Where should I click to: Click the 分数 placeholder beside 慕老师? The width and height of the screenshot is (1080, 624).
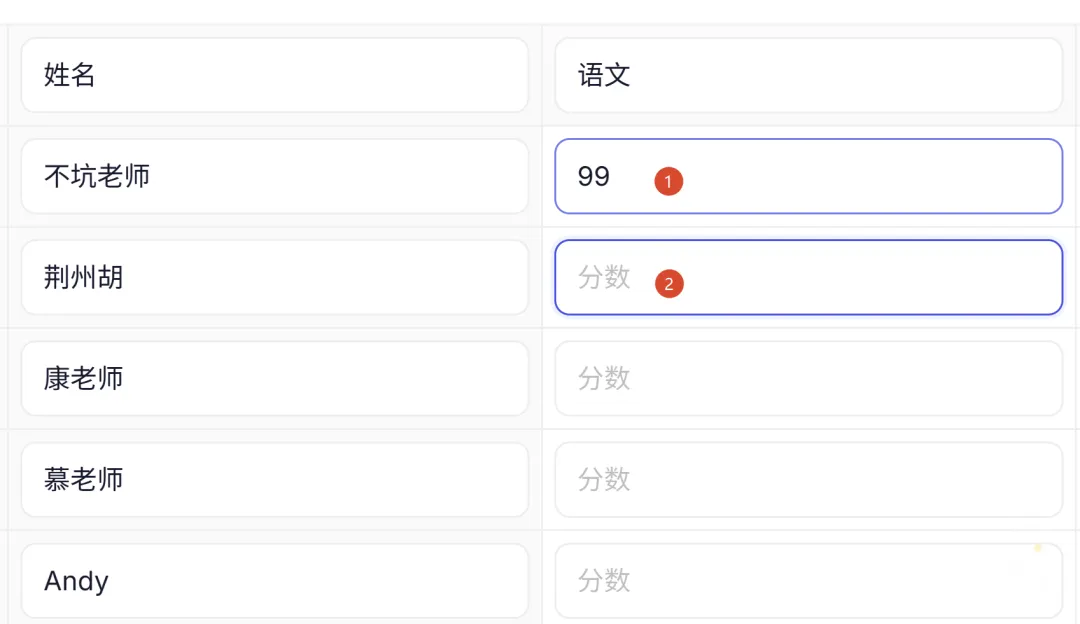tap(604, 479)
